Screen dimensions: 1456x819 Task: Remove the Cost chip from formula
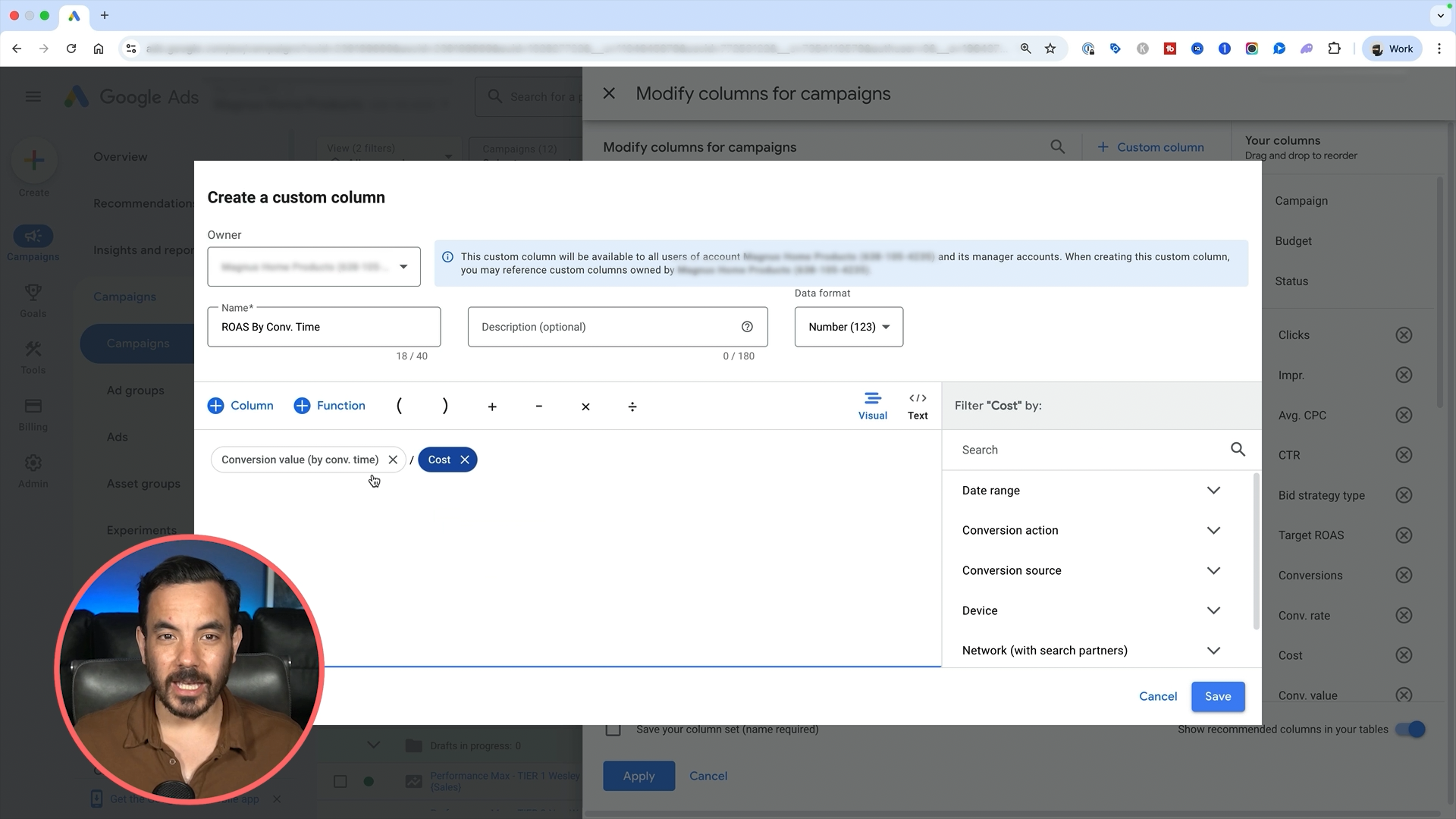point(465,460)
